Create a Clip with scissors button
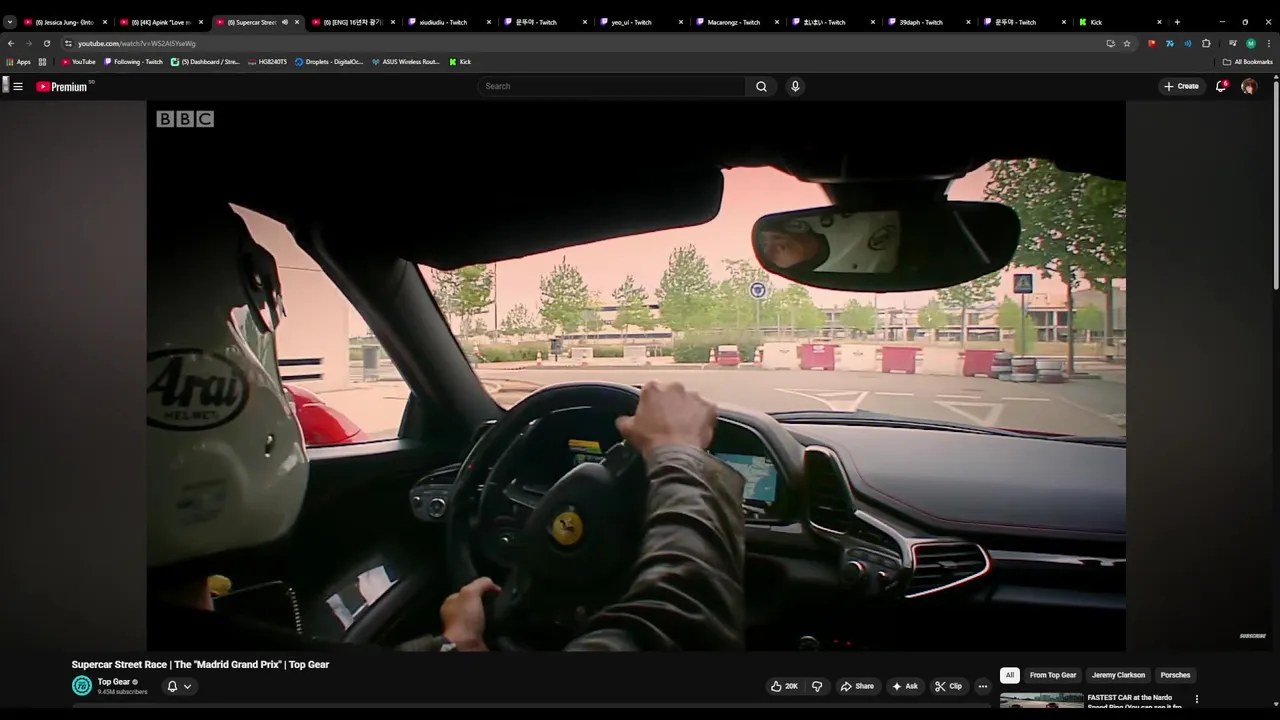The image size is (1280, 720). click(948, 686)
